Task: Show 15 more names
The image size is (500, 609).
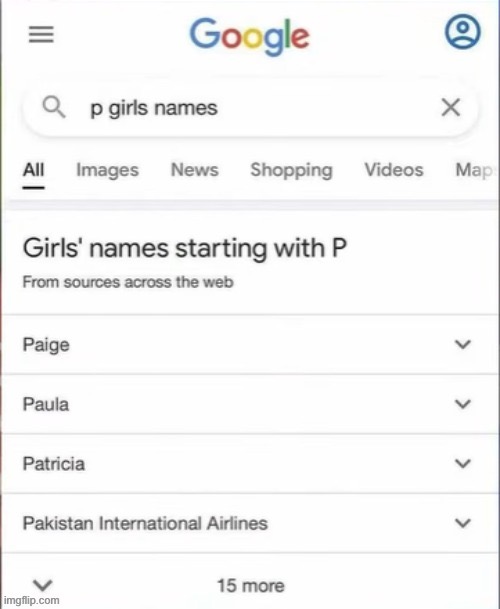Action: click(251, 586)
